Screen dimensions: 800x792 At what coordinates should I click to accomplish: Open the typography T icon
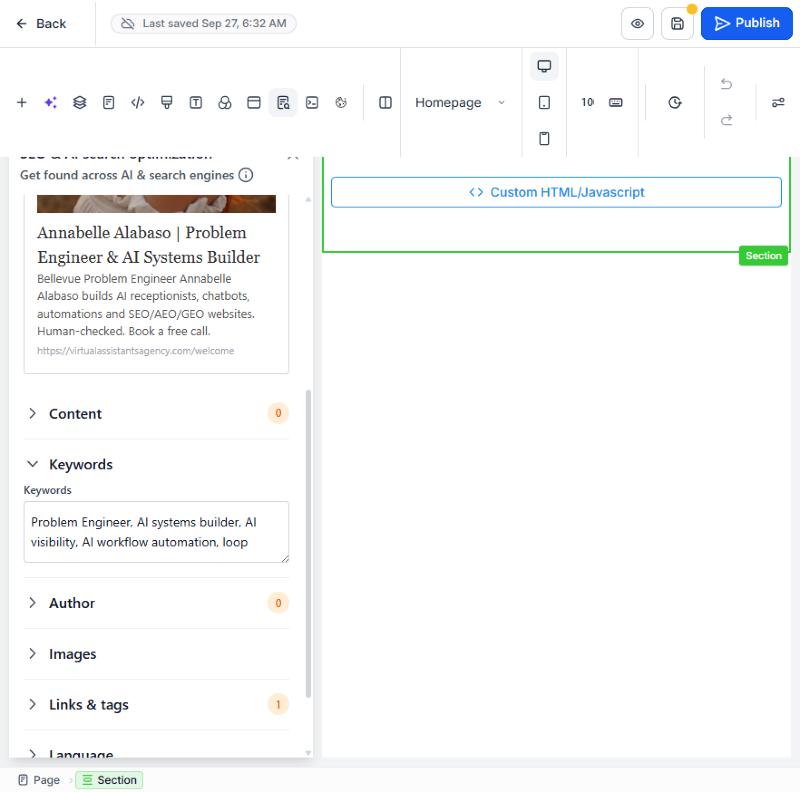coord(196,103)
